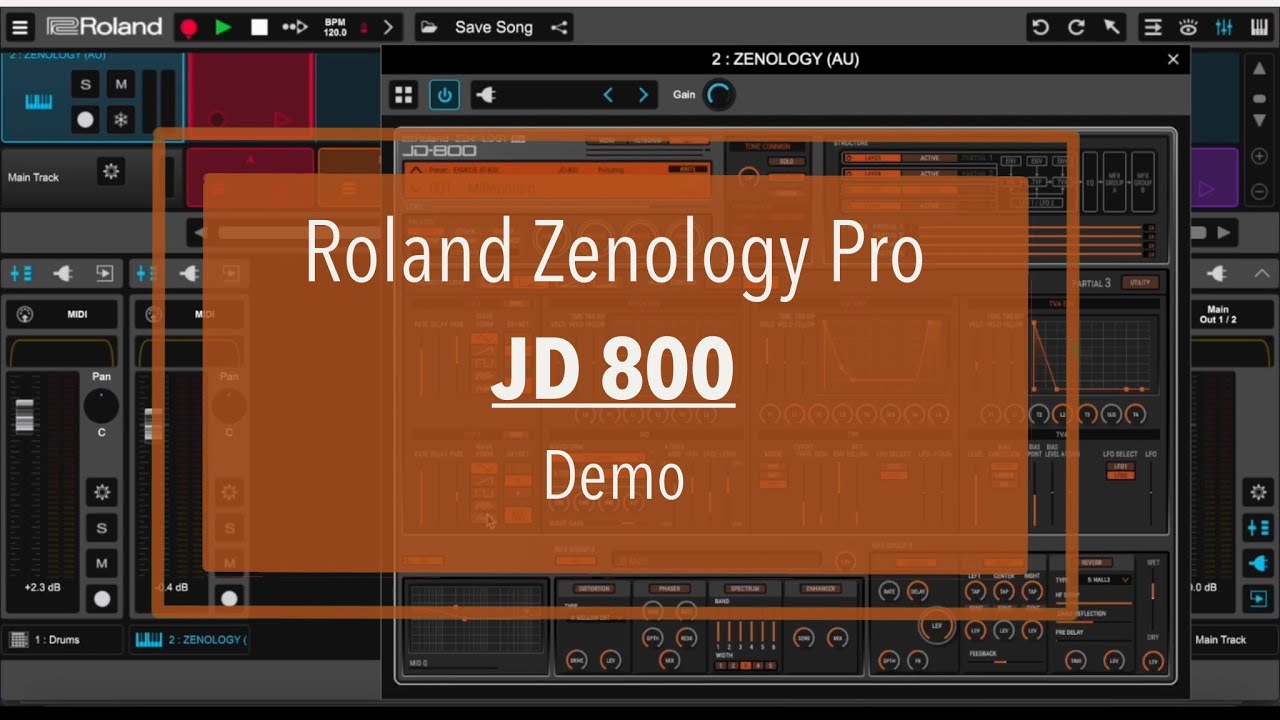Adjust the Drums strip Pan knob

tap(101, 406)
